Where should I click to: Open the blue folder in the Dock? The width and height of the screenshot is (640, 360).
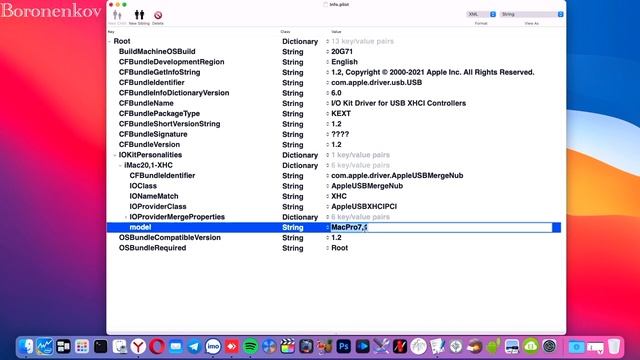[576, 347]
